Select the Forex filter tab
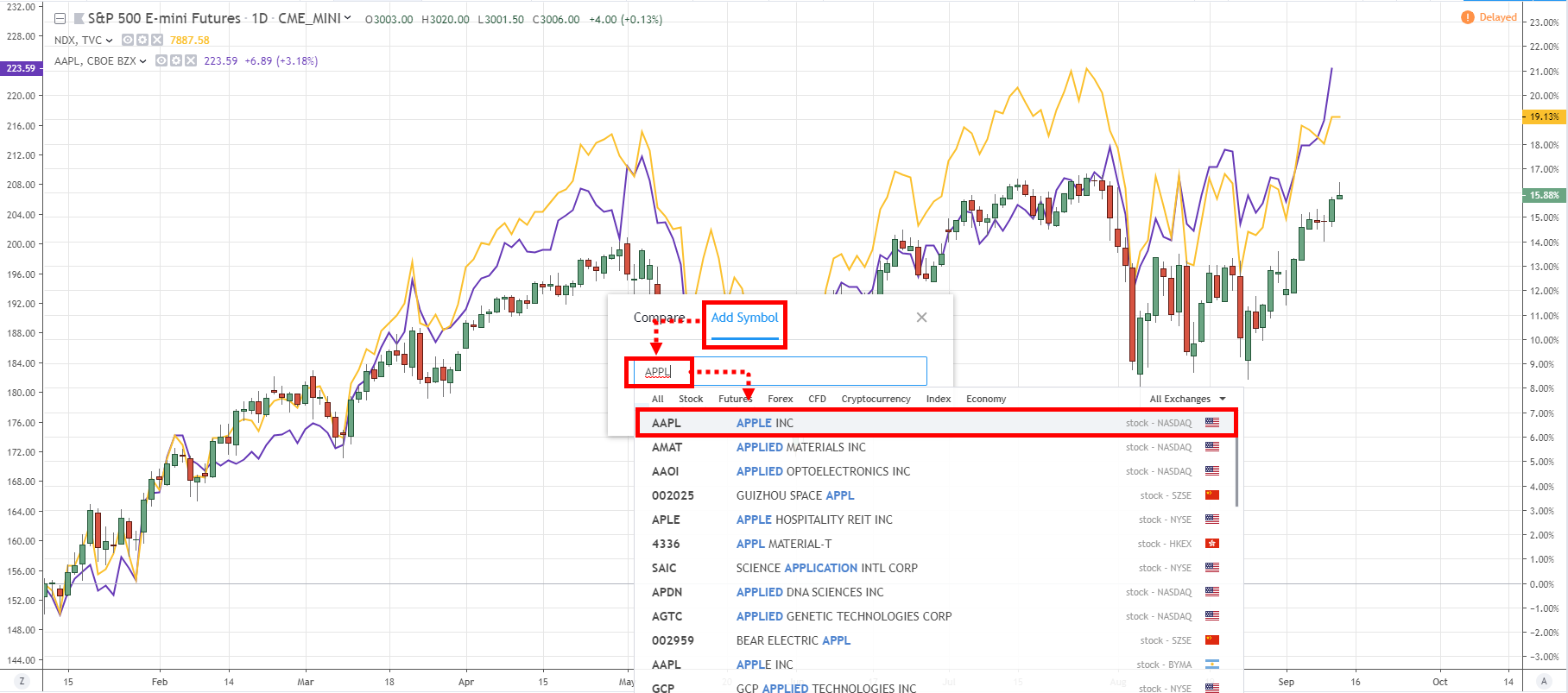 coord(781,399)
